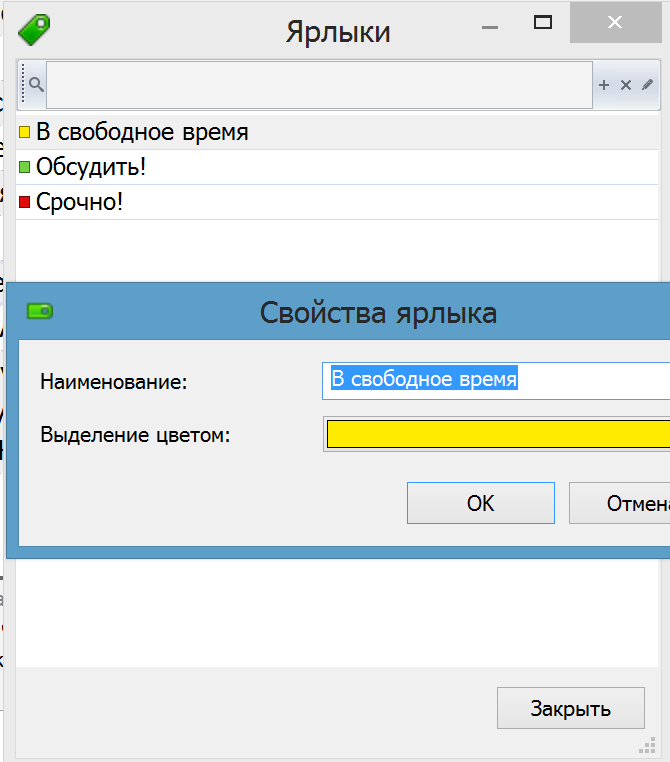Maximize the Ярлыки window

click(543, 23)
